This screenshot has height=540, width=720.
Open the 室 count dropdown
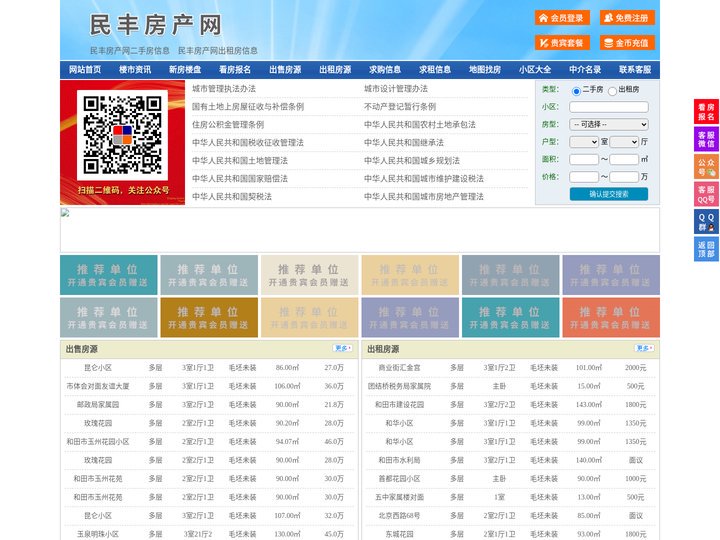coord(584,142)
